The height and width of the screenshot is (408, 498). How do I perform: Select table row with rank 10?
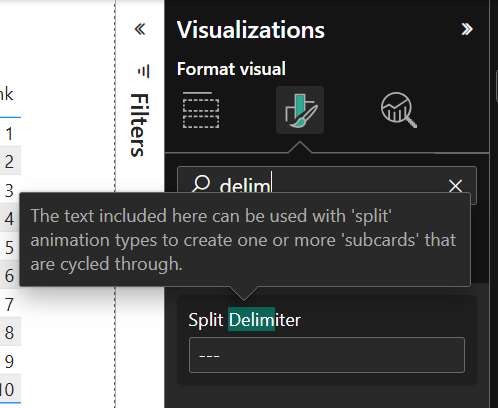pos(10,389)
